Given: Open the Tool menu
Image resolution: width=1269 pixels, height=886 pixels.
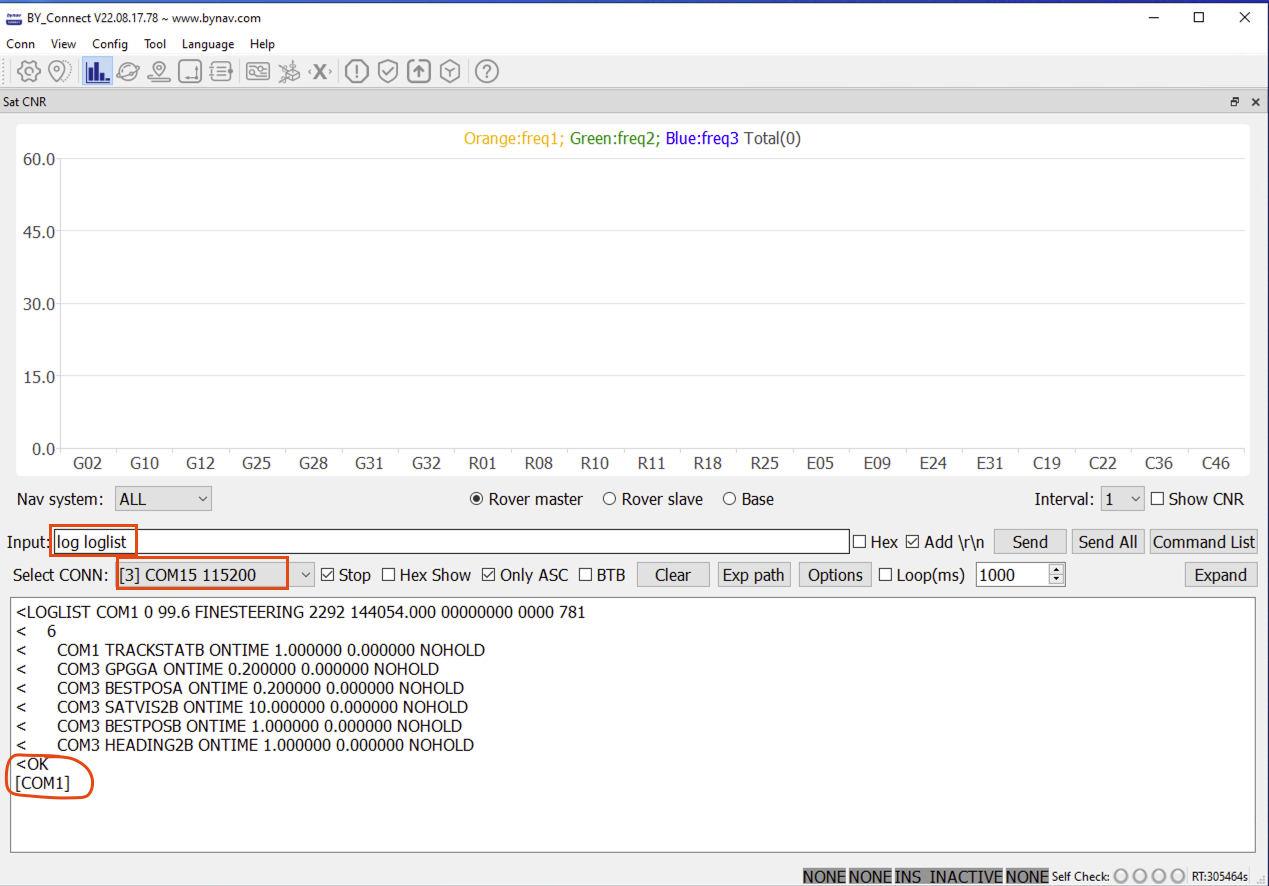Looking at the screenshot, I should (x=155, y=44).
